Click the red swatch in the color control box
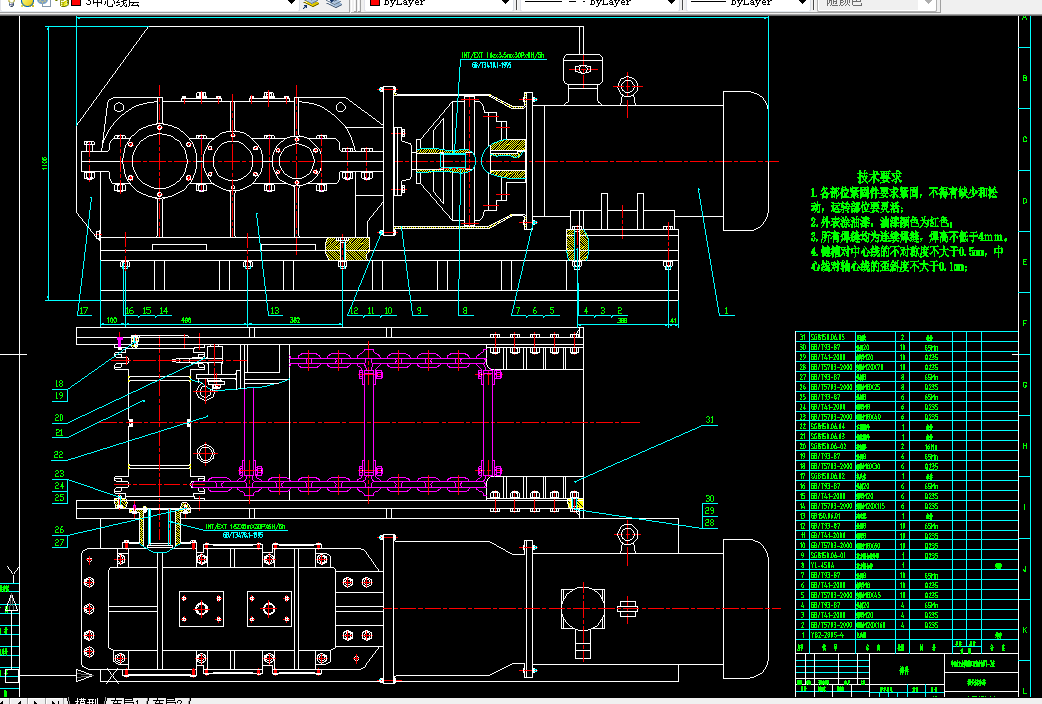The image size is (1042, 704). pyautogui.click(x=375, y=3)
